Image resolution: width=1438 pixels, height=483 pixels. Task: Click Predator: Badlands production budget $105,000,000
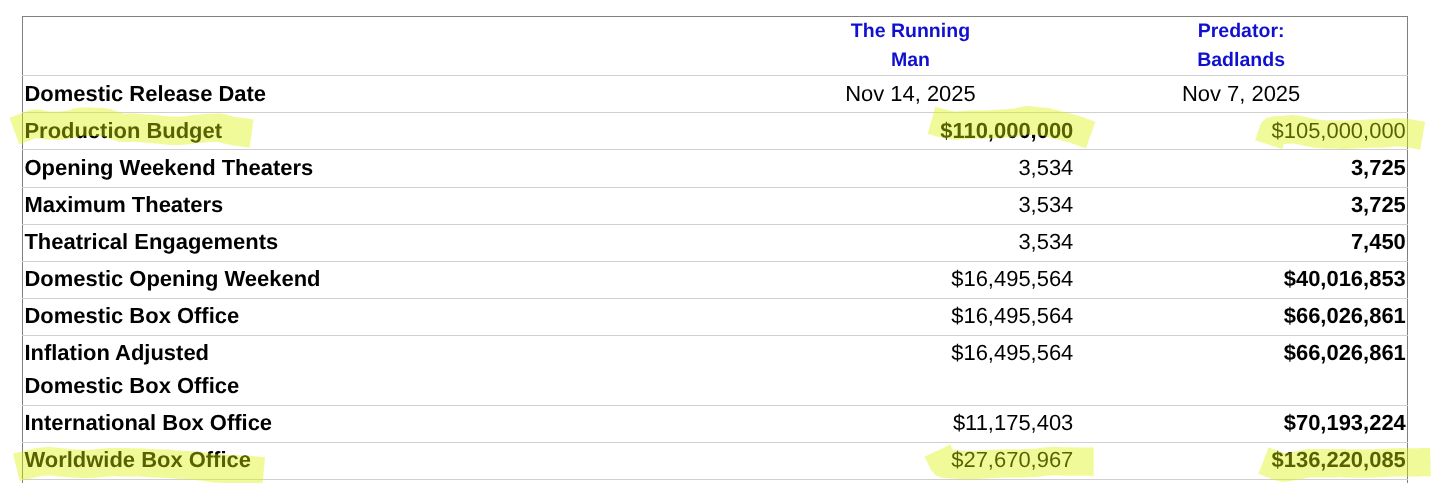(1338, 131)
